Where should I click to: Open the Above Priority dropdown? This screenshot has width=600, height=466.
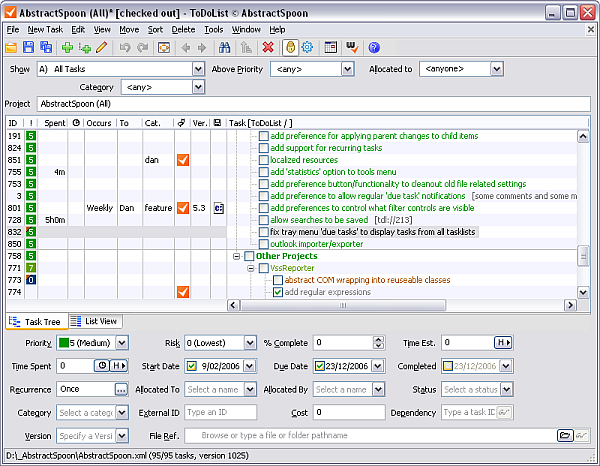click(x=347, y=69)
